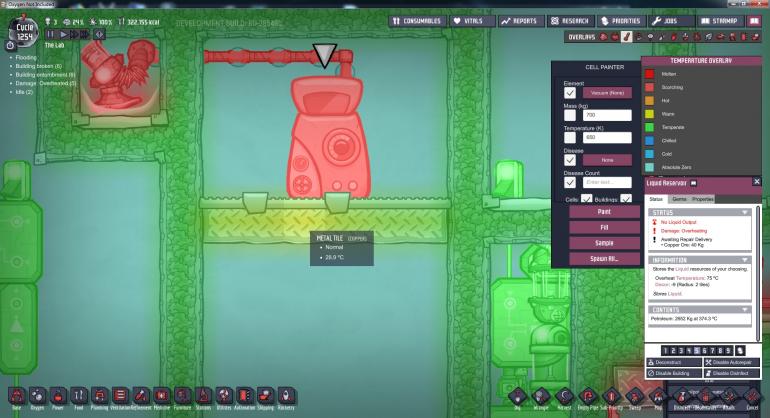770x418 pixels.
Task: Open the Utilities build category
Action: (x=224, y=396)
